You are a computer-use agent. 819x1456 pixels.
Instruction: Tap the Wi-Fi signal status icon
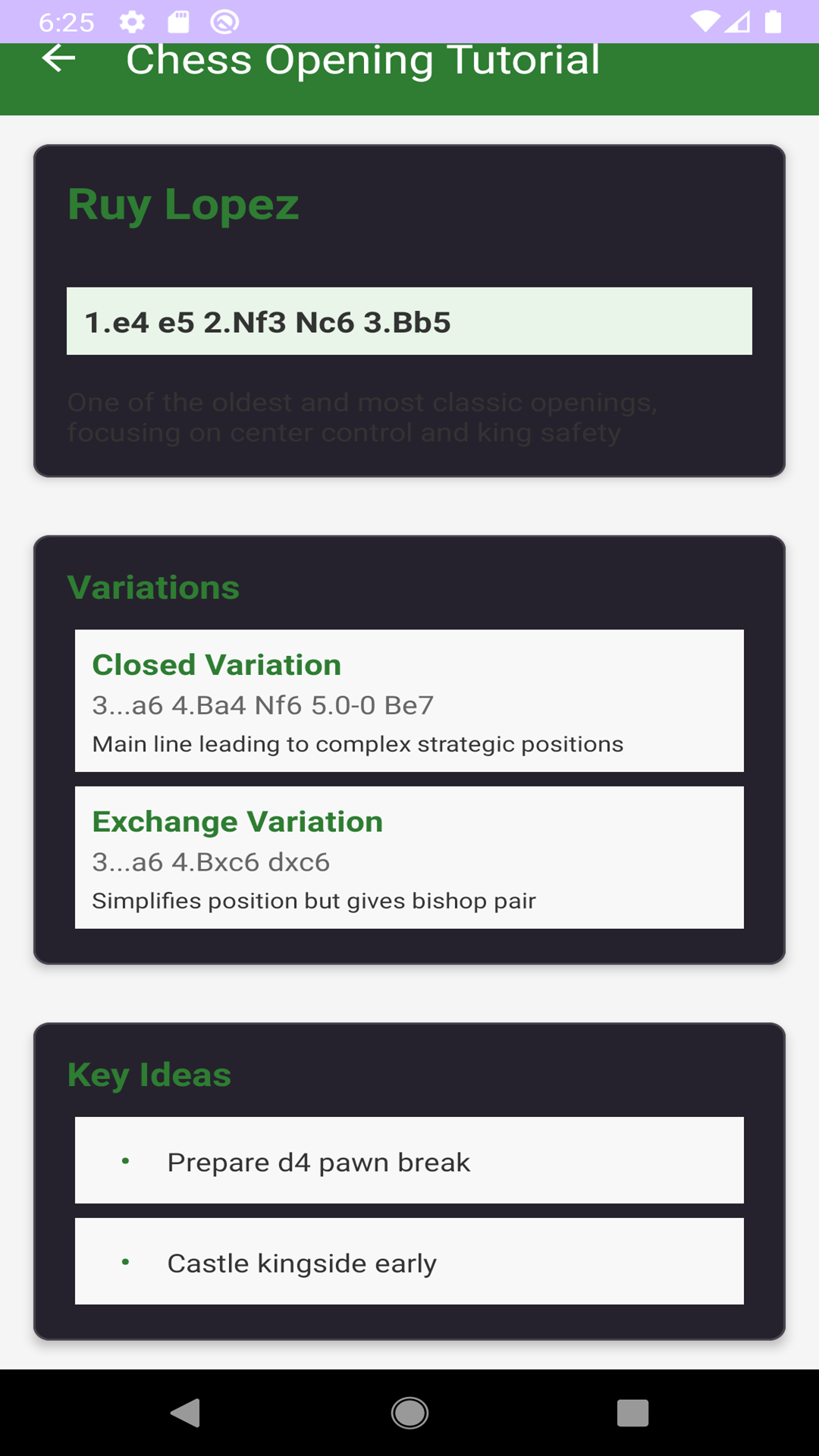(704, 22)
